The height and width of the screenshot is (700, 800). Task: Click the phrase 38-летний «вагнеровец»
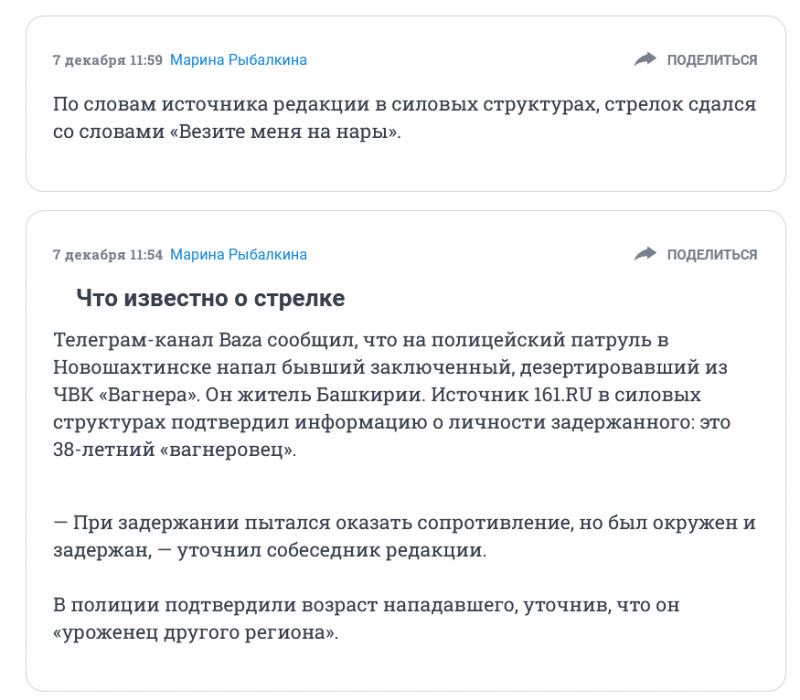pos(176,450)
